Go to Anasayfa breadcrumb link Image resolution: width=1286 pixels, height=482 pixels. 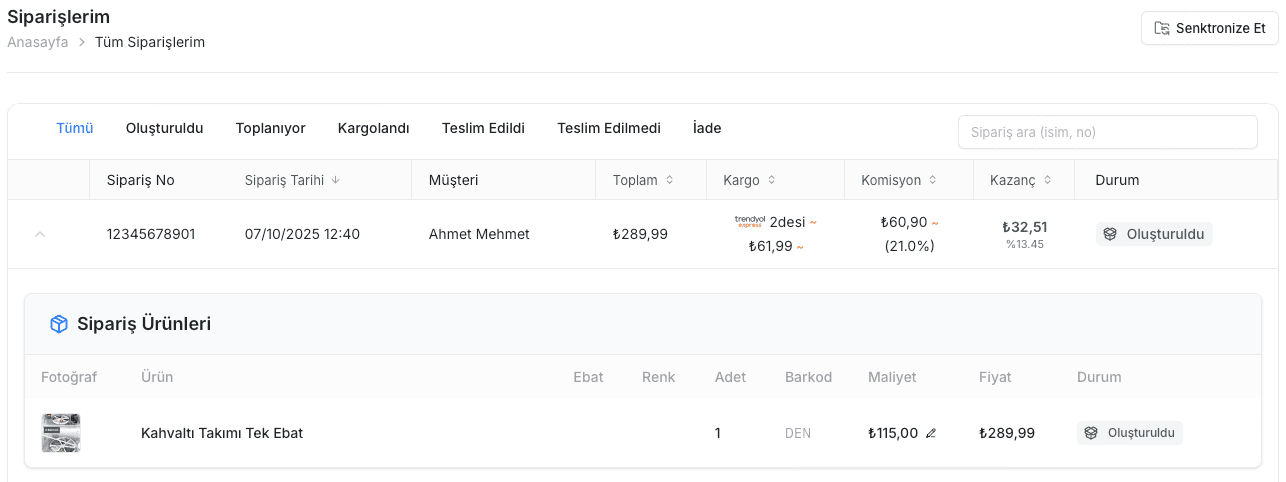click(x=38, y=42)
